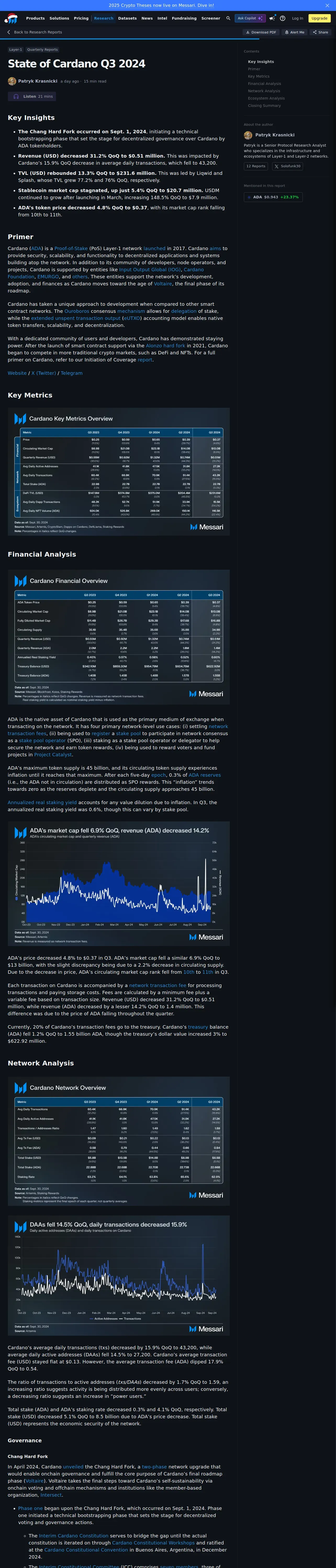This screenshot has width=336, height=1568.
Task: Open the Telegram link
Action: (71, 373)
